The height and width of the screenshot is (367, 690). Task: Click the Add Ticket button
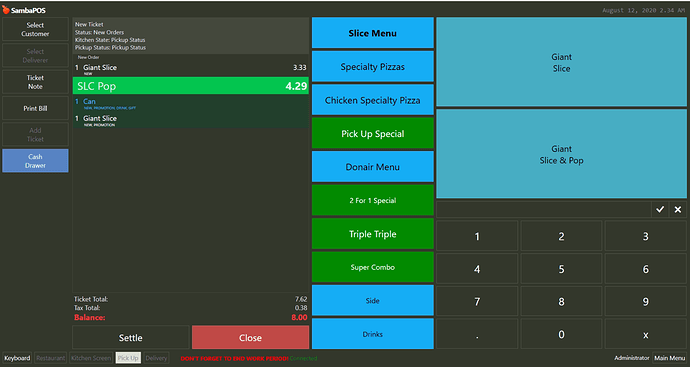coord(35,135)
